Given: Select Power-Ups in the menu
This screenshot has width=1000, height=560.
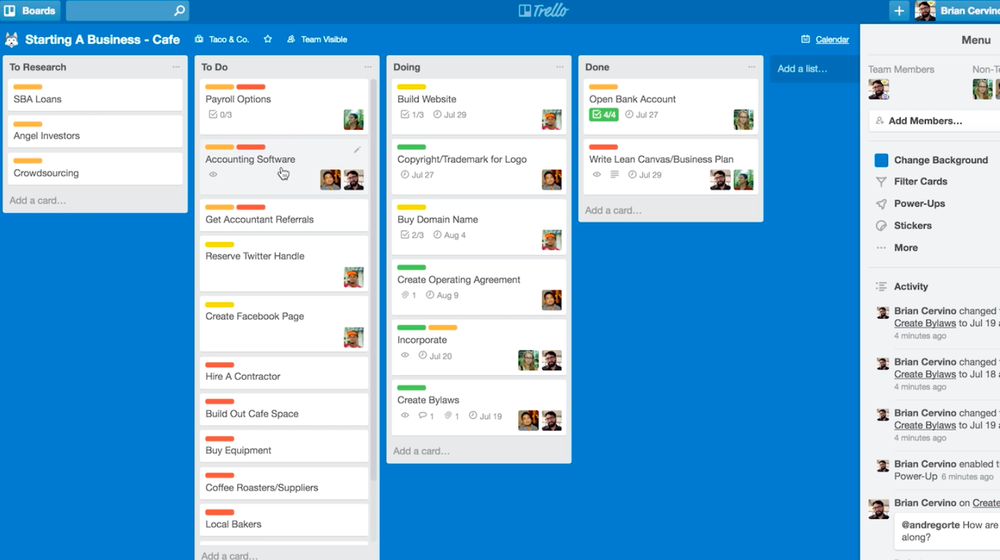Looking at the screenshot, I should click(919, 203).
